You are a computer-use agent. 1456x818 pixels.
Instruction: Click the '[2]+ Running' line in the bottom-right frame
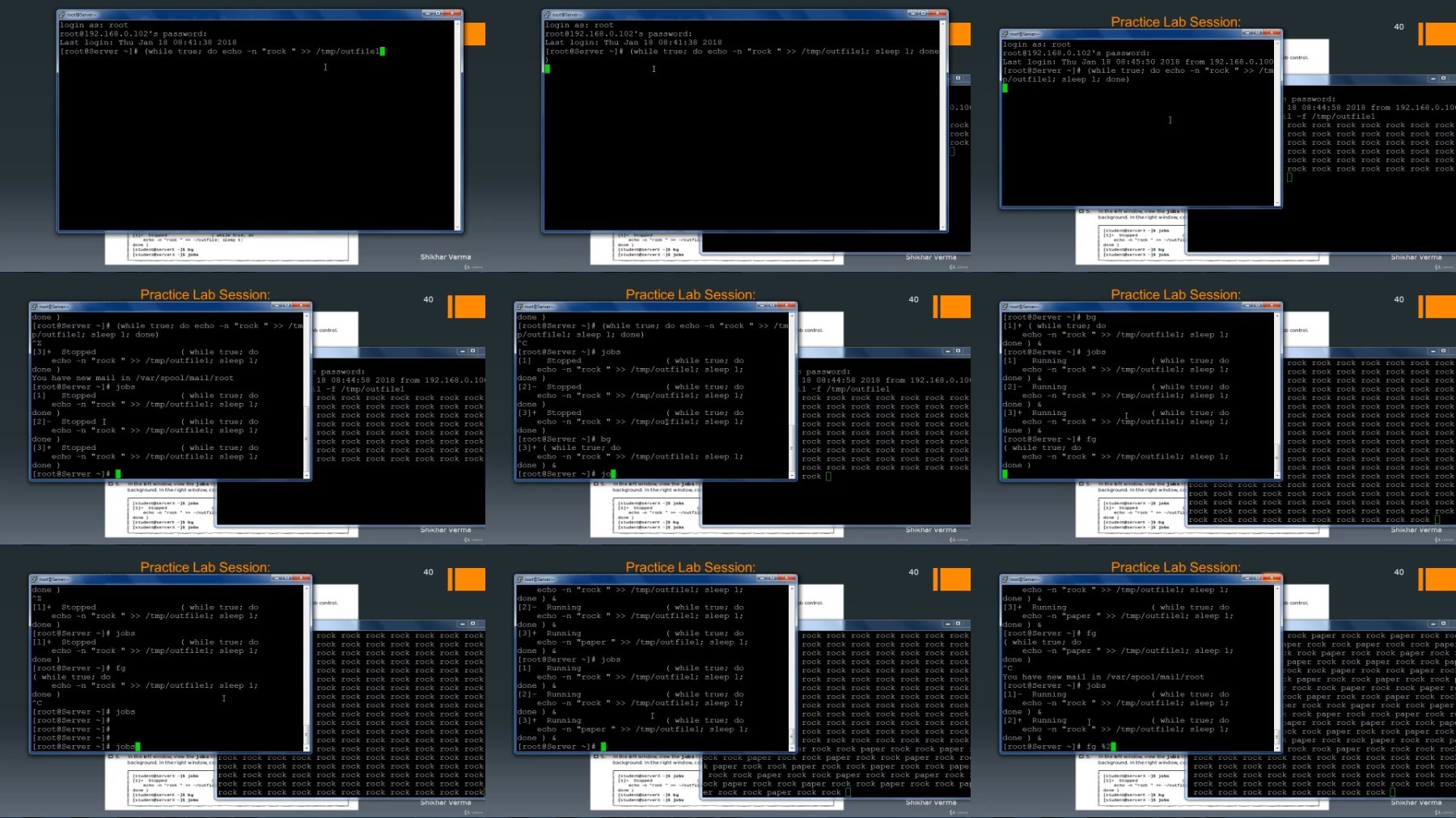1116,720
